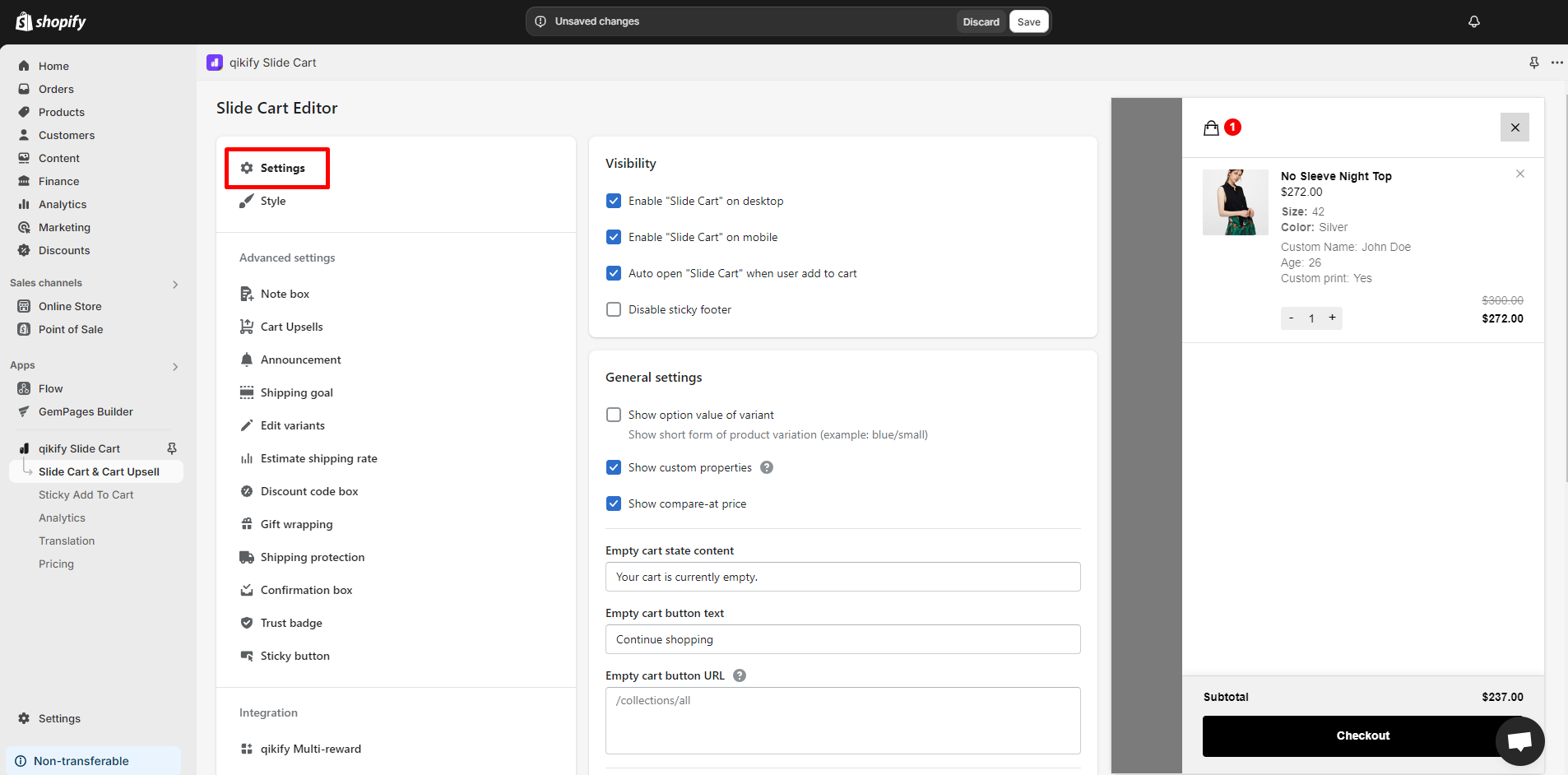Open the Shipping goal configuration
The width and height of the screenshot is (1568, 775).
[x=297, y=392]
